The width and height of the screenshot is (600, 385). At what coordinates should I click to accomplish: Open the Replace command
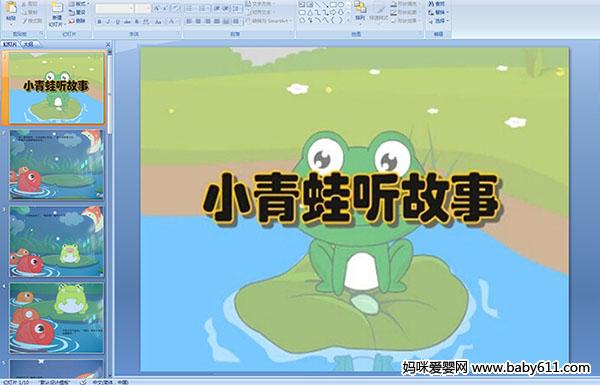pyautogui.click(x=438, y=12)
